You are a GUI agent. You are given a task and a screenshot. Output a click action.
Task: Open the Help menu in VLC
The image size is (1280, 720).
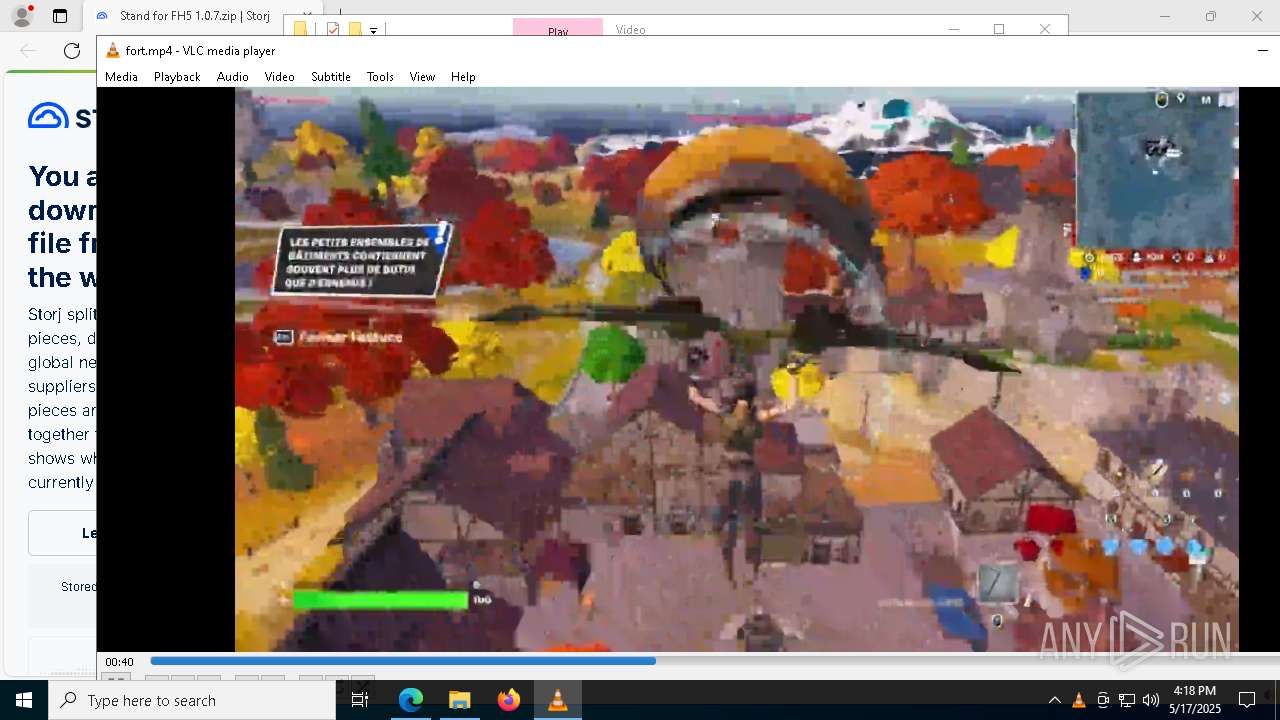pyautogui.click(x=463, y=77)
